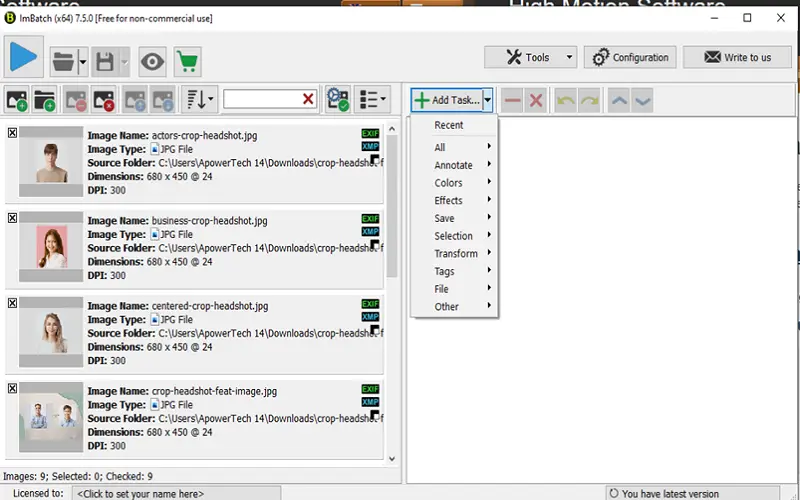Image resolution: width=800 pixels, height=500 pixels.
Task: Open the list view mode dropdown
Action: pyautogui.click(x=372, y=99)
